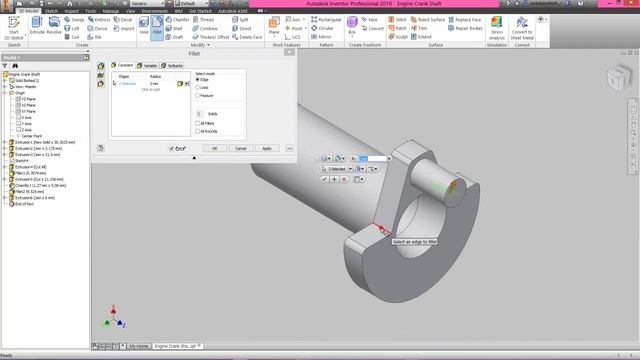This screenshot has width=640, height=360.
Task: Enable the All Fillets checkbox
Action: [198, 123]
